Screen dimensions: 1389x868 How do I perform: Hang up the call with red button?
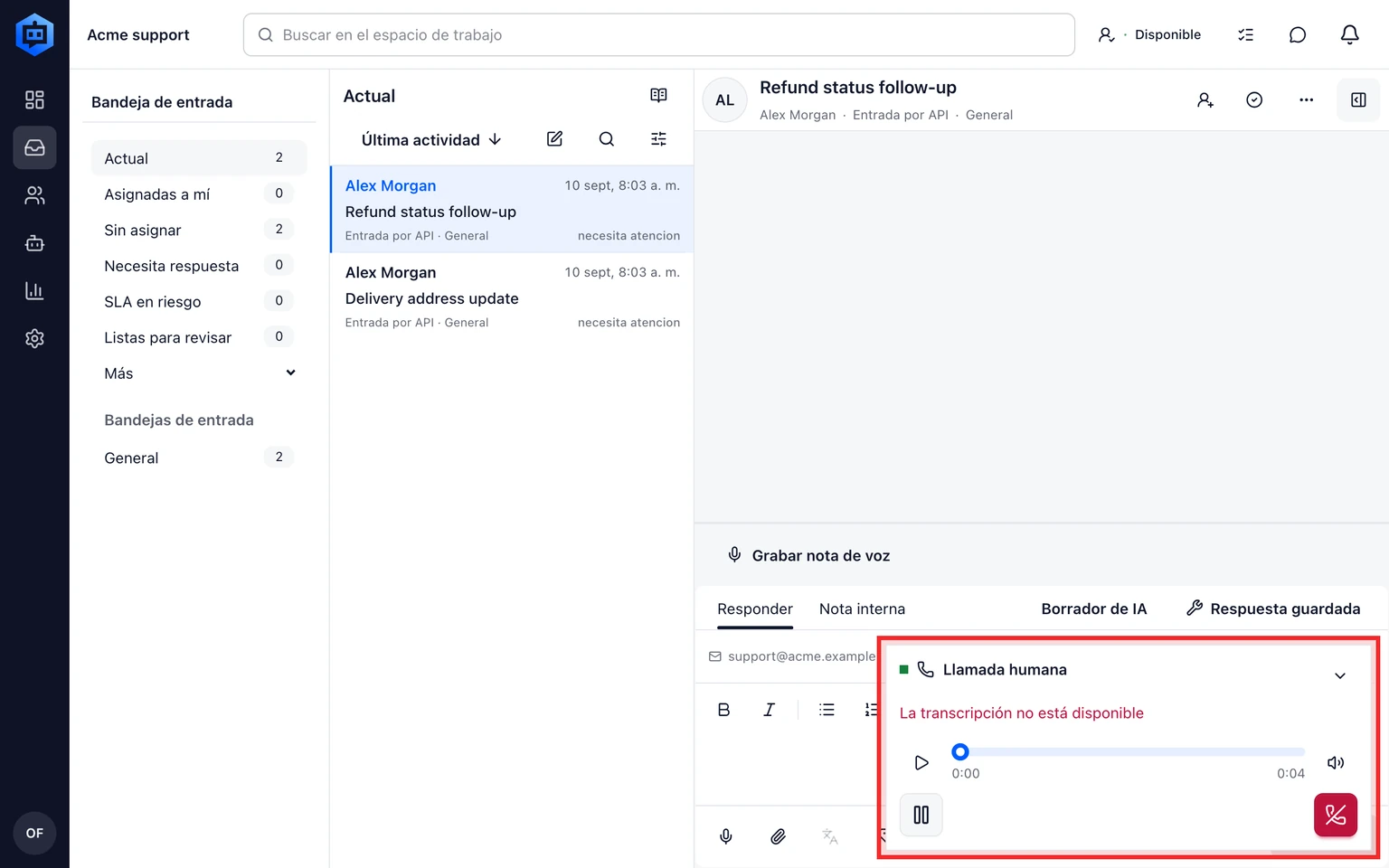(x=1336, y=815)
